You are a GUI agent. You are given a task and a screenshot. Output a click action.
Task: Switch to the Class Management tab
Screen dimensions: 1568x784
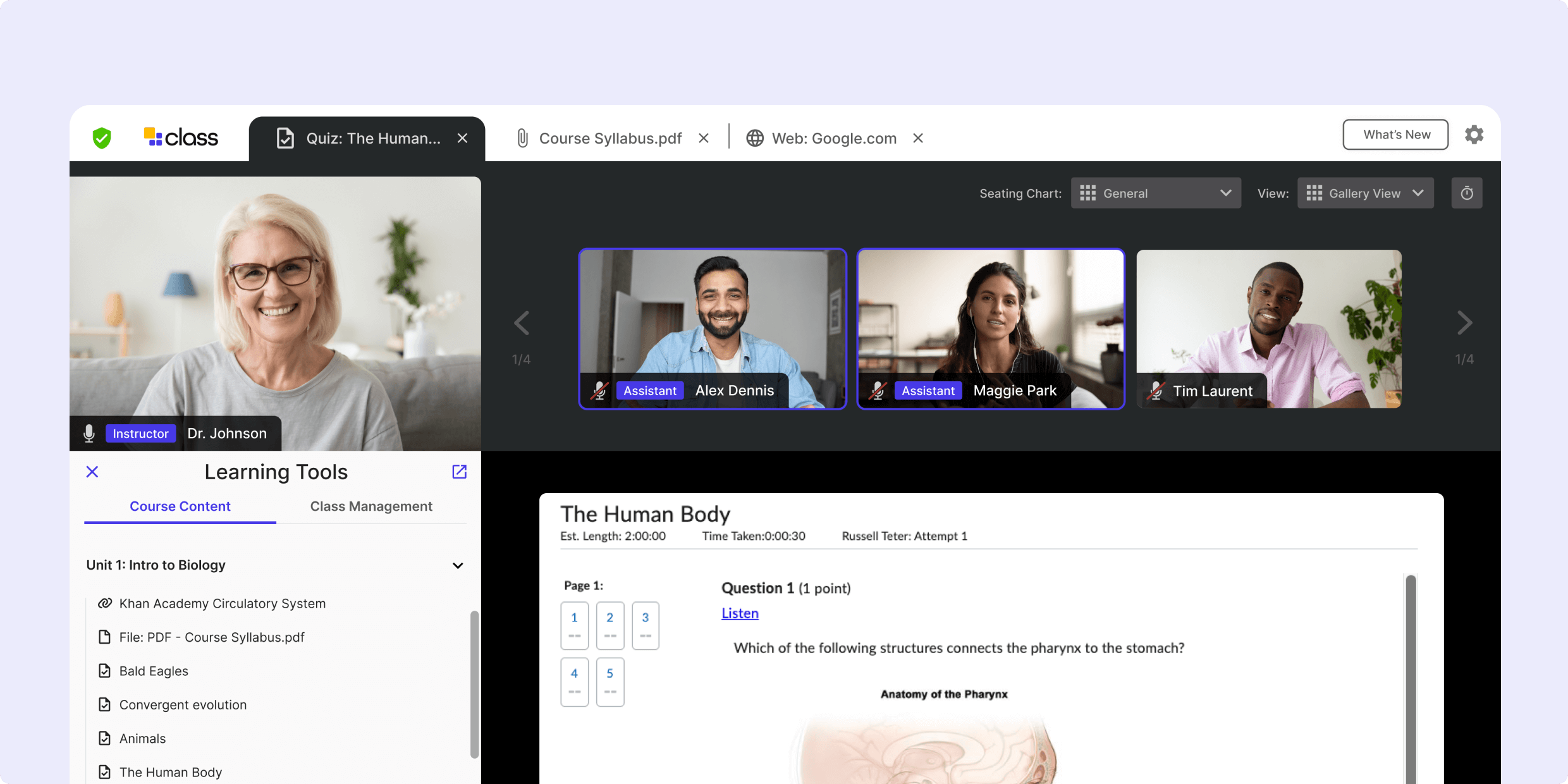tap(371, 506)
